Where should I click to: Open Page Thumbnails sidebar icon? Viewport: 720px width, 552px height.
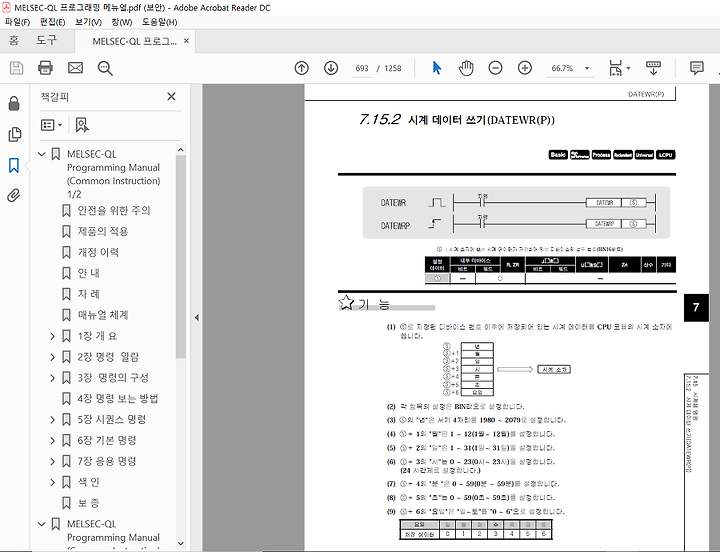14,135
